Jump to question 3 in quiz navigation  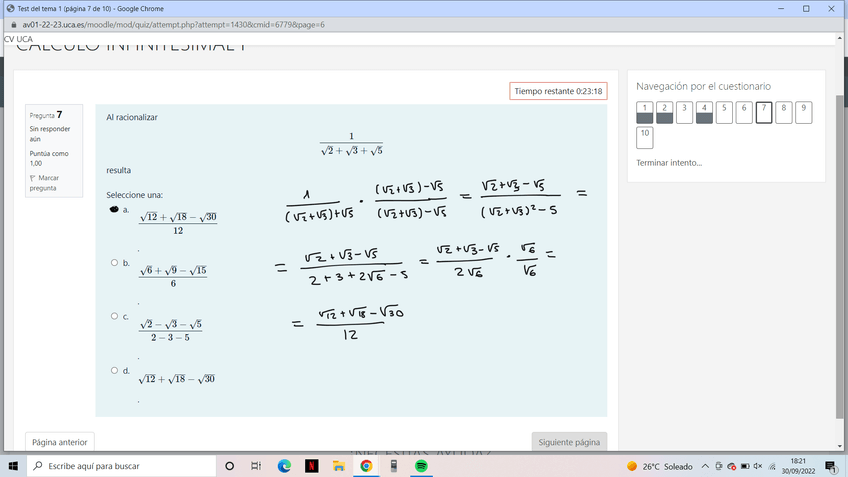click(x=684, y=112)
